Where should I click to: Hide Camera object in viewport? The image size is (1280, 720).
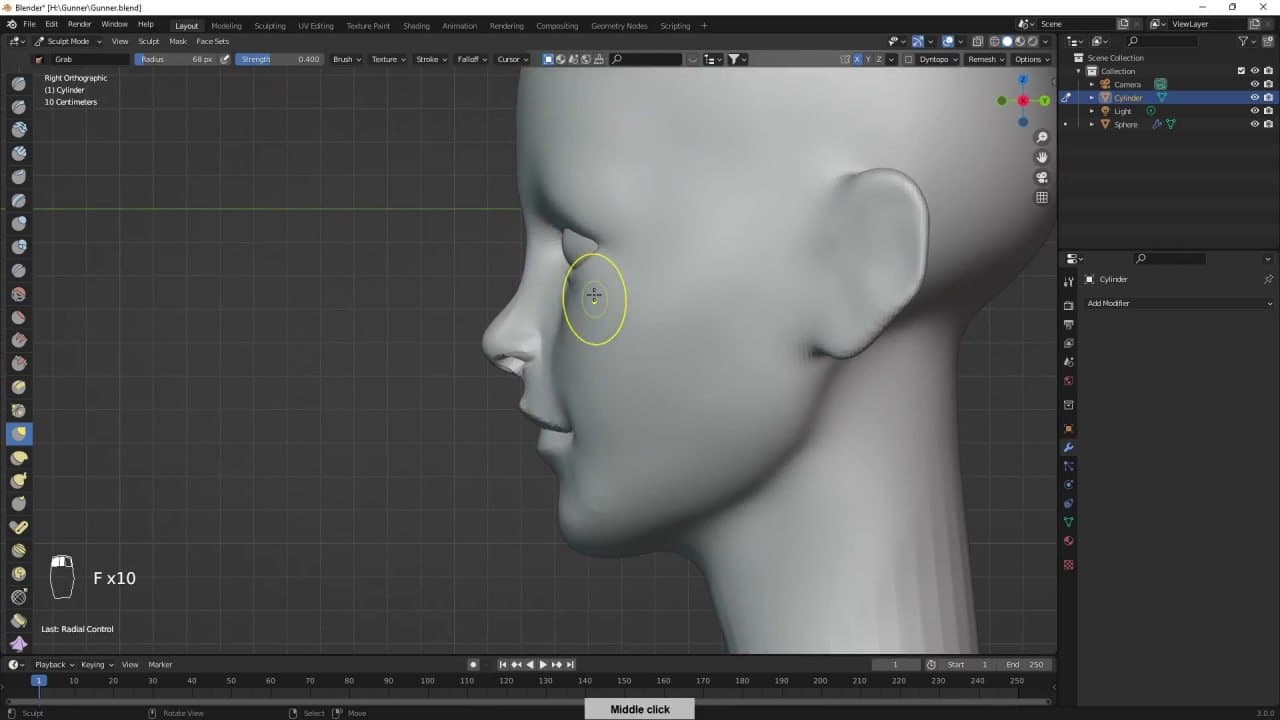click(x=1254, y=84)
